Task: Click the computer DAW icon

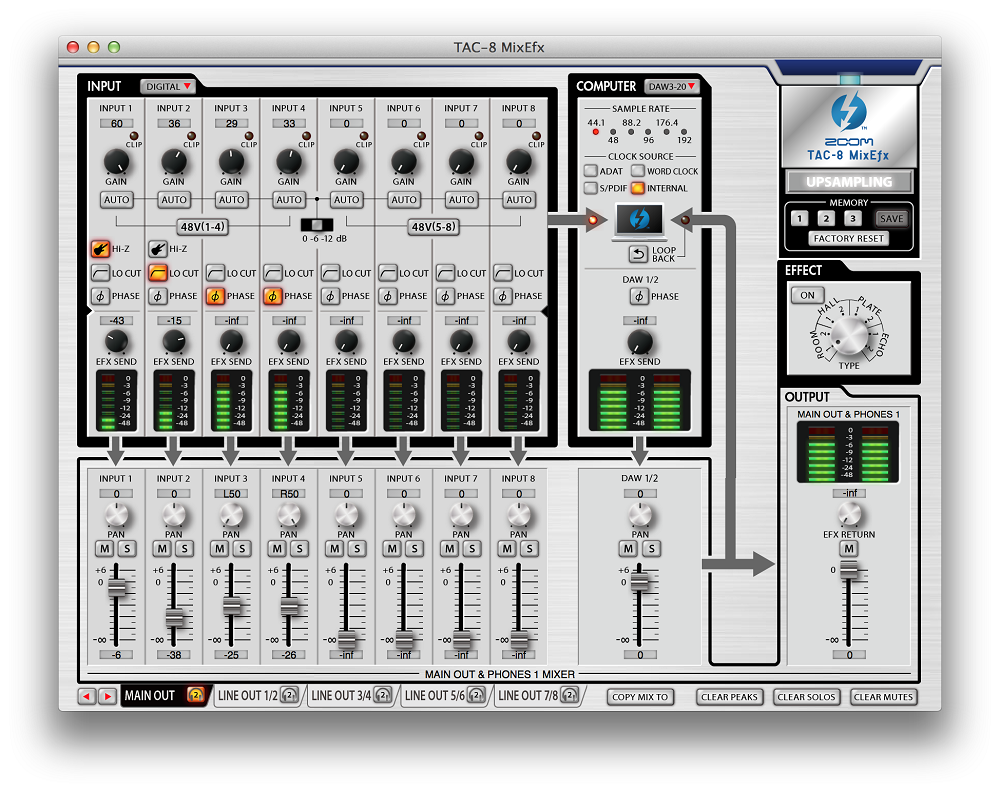Action: 639,220
